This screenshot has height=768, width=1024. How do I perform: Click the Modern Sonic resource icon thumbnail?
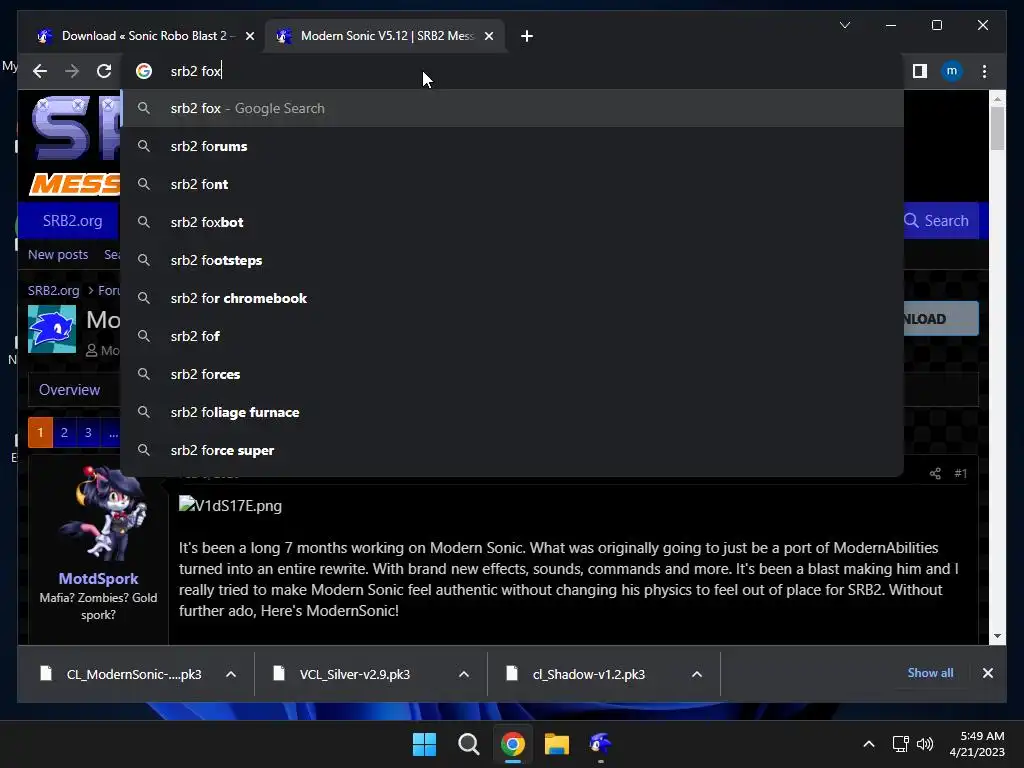coord(52,329)
